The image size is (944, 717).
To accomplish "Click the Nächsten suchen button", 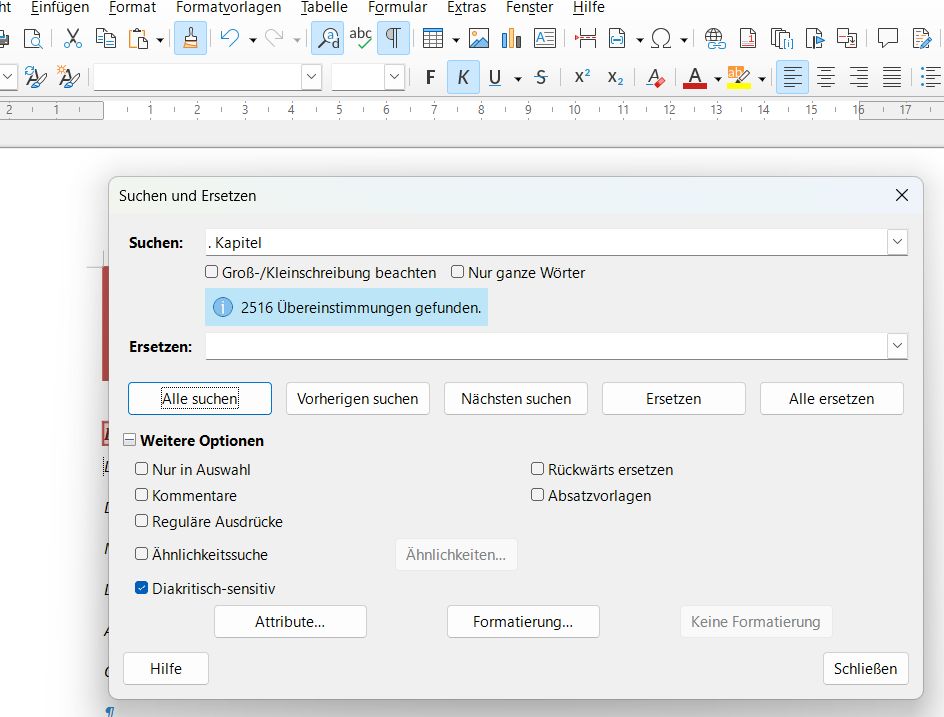I will click(x=516, y=399).
